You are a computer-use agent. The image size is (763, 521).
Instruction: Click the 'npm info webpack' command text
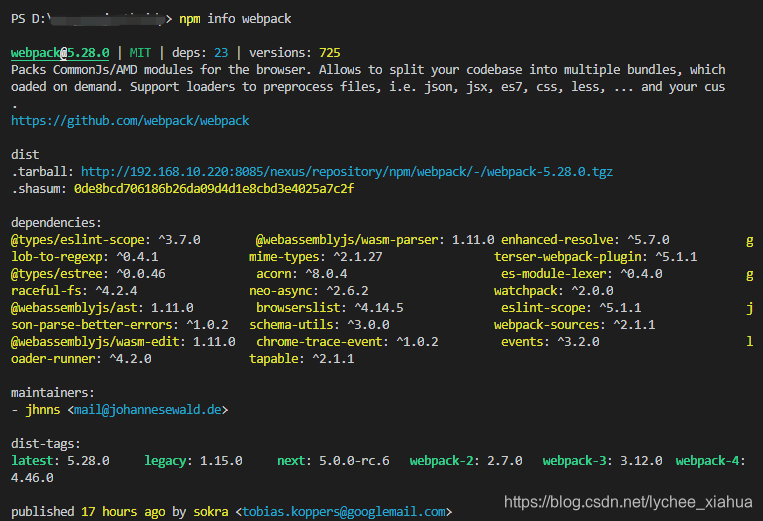pos(235,19)
